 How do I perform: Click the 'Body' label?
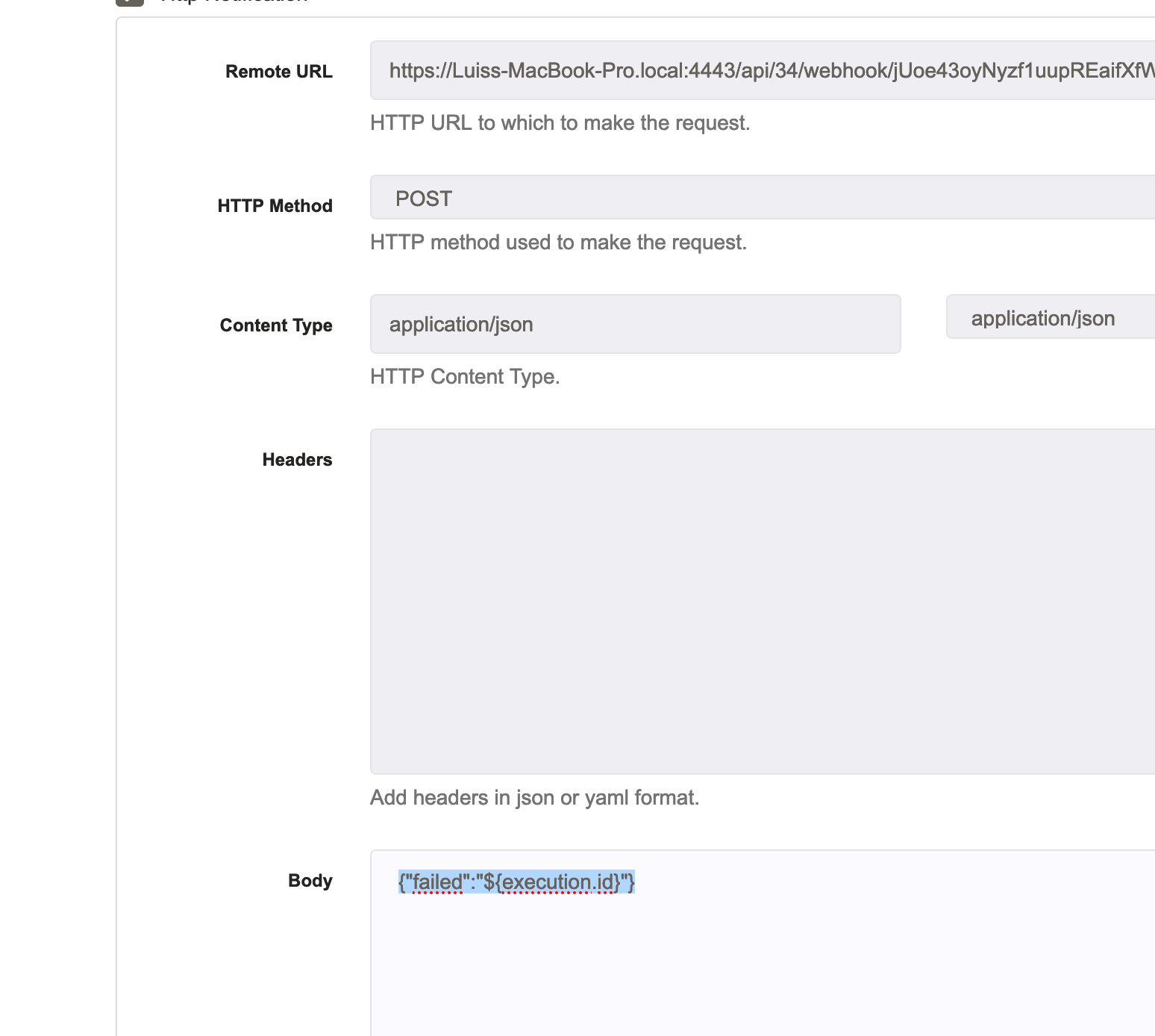[310, 881]
